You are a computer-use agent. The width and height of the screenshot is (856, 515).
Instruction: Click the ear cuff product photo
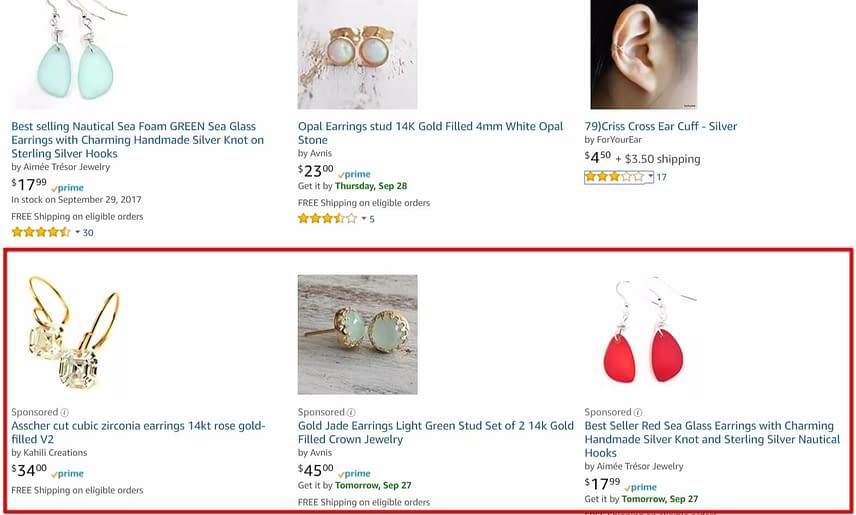[643, 54]
